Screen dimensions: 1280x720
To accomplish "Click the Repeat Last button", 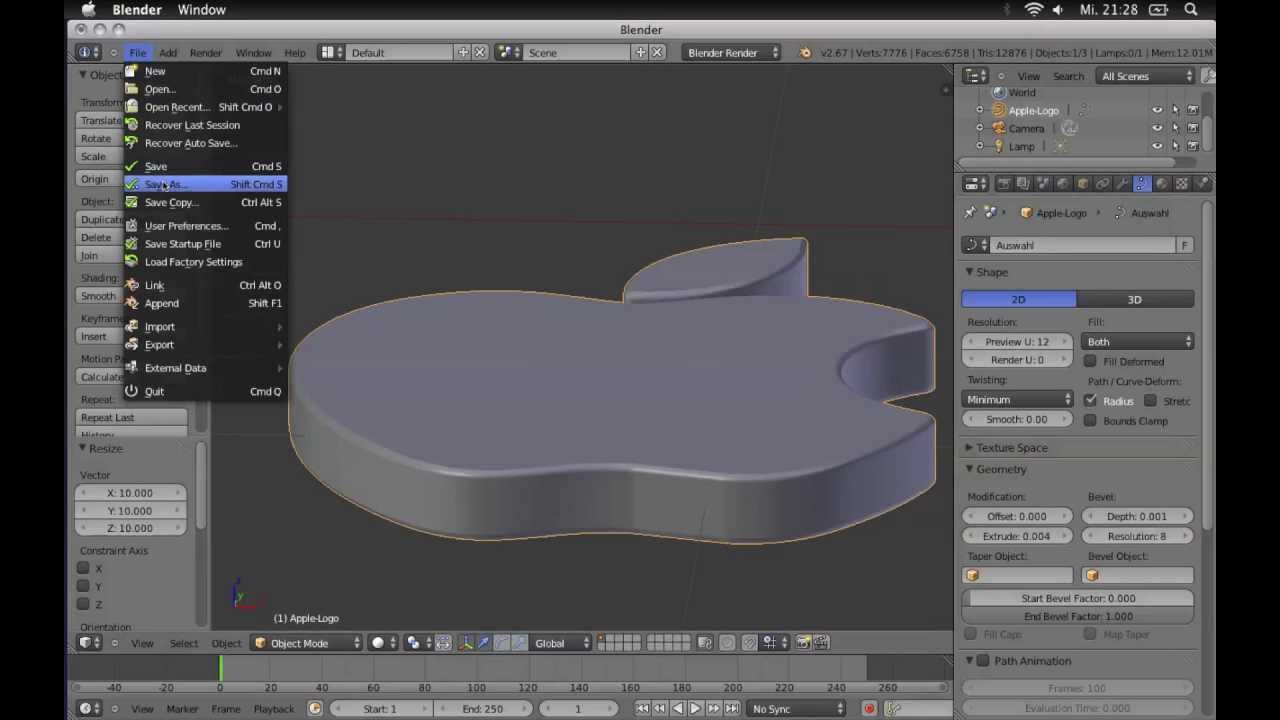I will [x=132, y=418].
